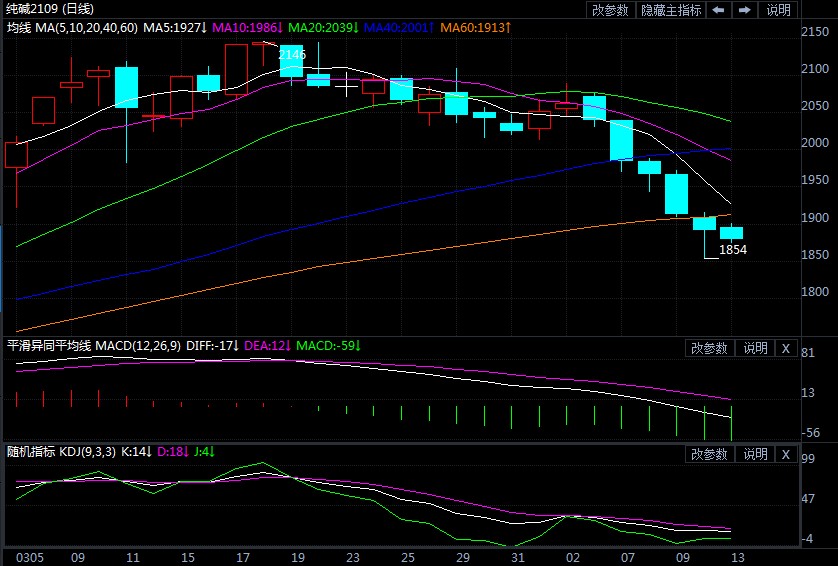Image resolution: width=838 pixels, height=566 pixels.
Task: Select the MA10:1986 value
Action: point(247,27)
